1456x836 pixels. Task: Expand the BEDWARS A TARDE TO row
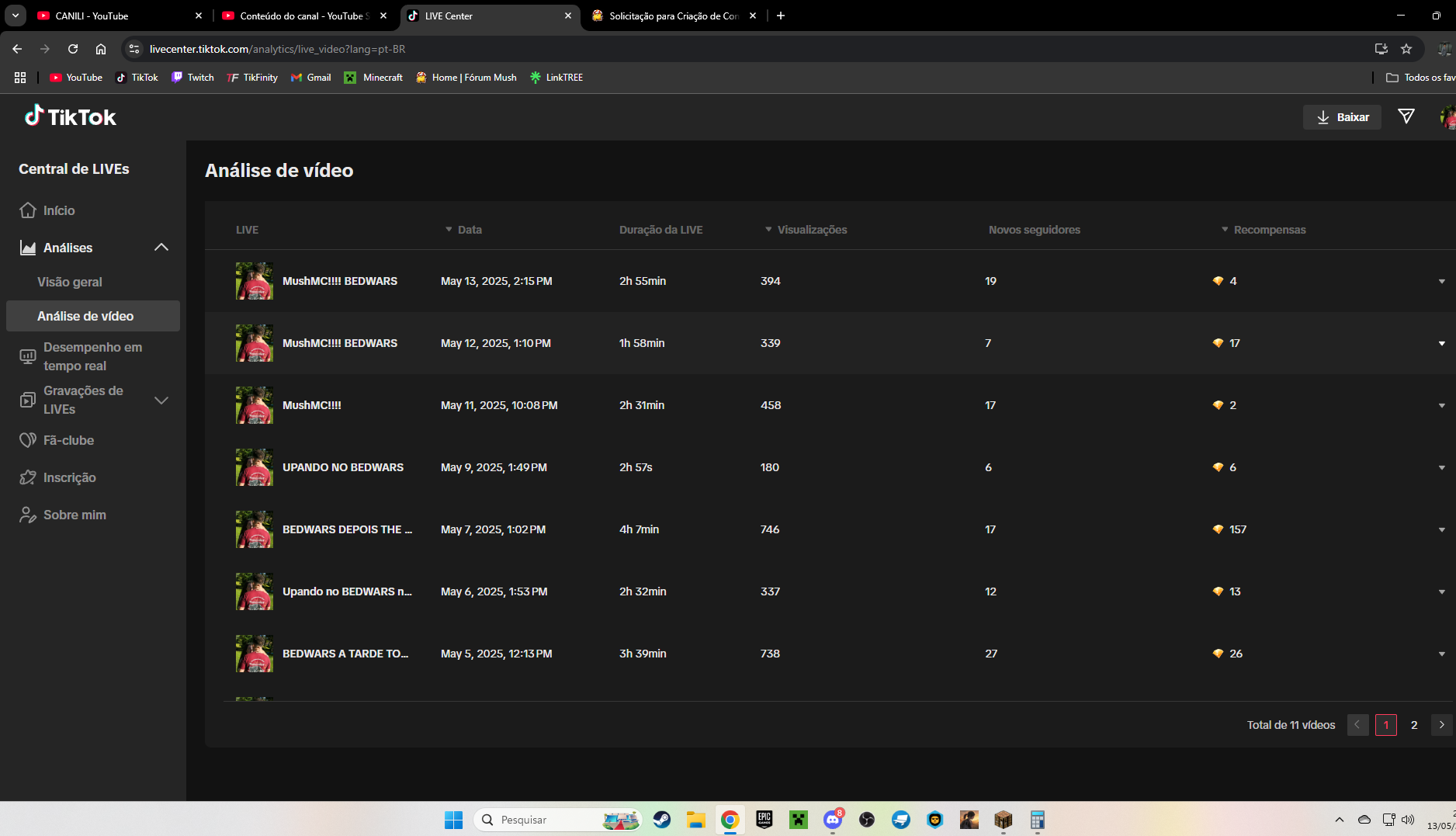[x=1441, y=654]
